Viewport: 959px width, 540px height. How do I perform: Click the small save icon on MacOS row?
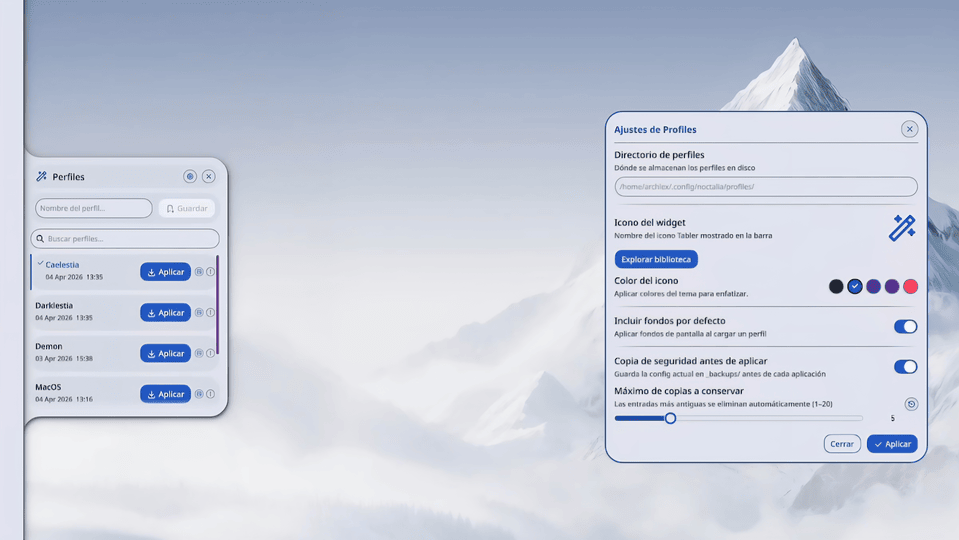[199, 394]
